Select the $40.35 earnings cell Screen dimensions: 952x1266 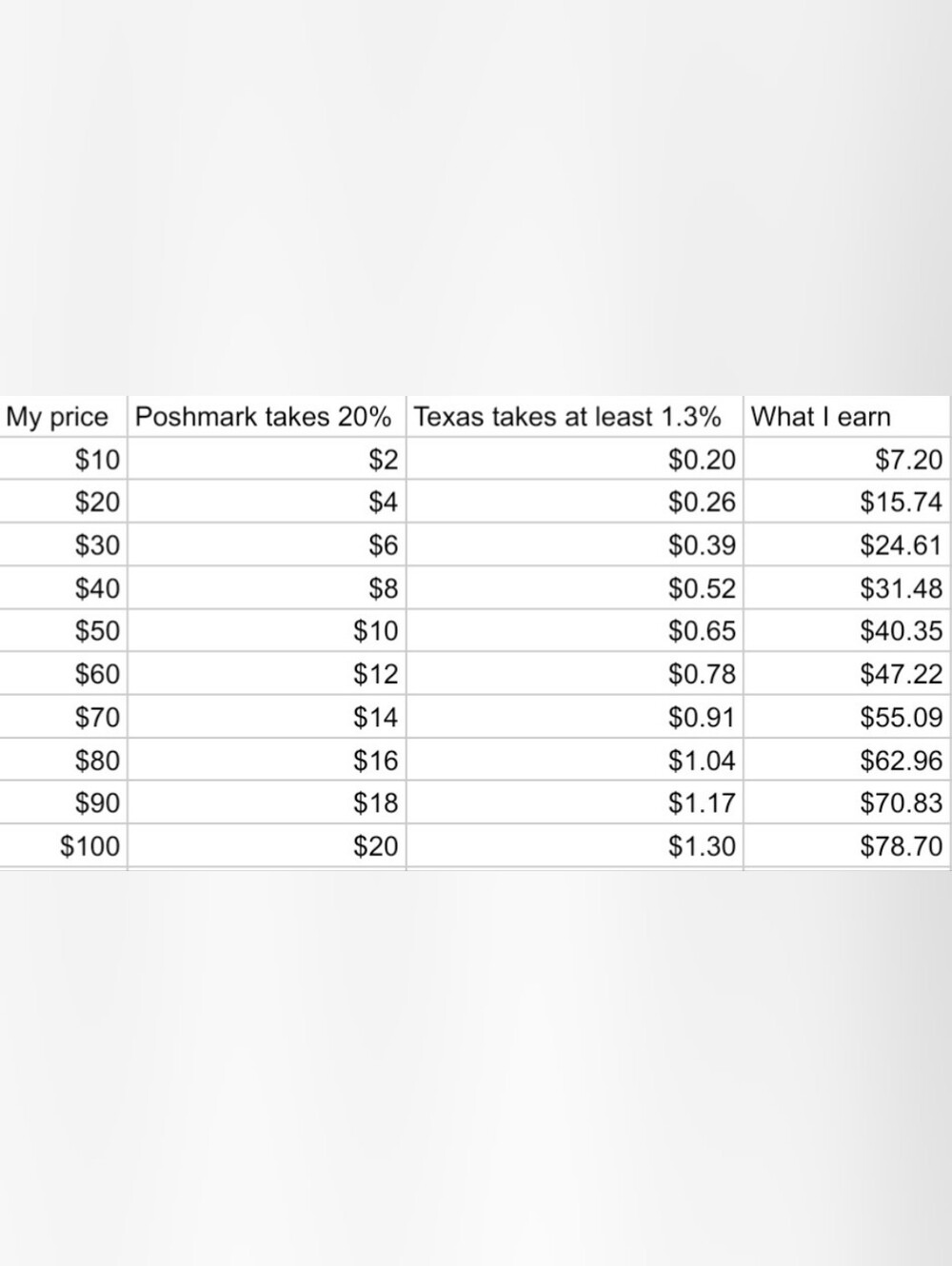click(x=845, y=631)
